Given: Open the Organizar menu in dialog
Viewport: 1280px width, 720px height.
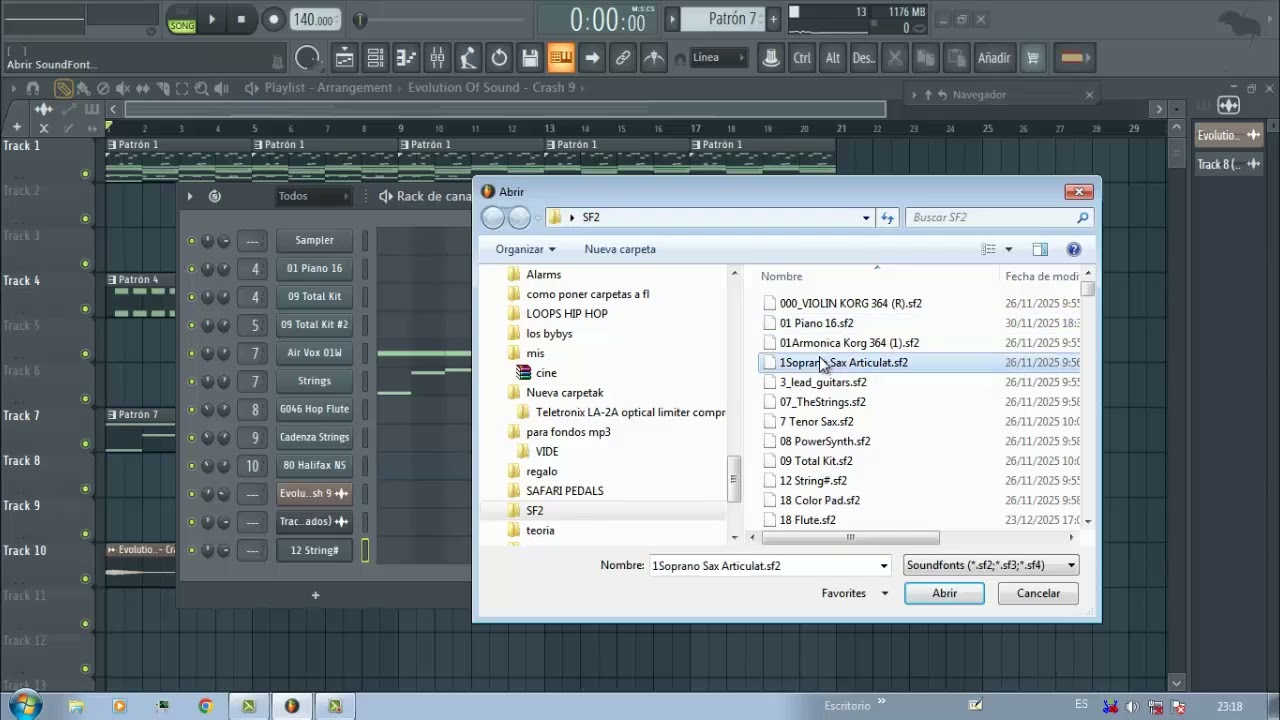Looking at the screenshot, I should coord(525,249).
